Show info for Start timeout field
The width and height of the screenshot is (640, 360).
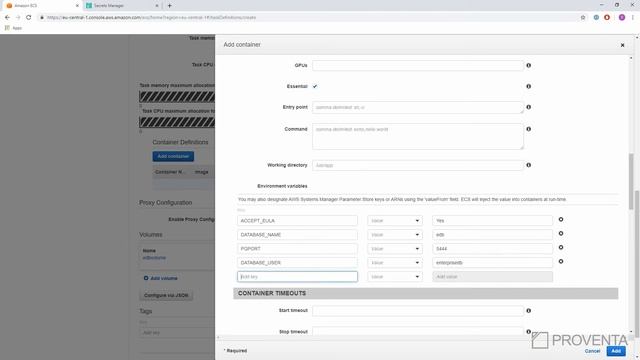(529, 311)
